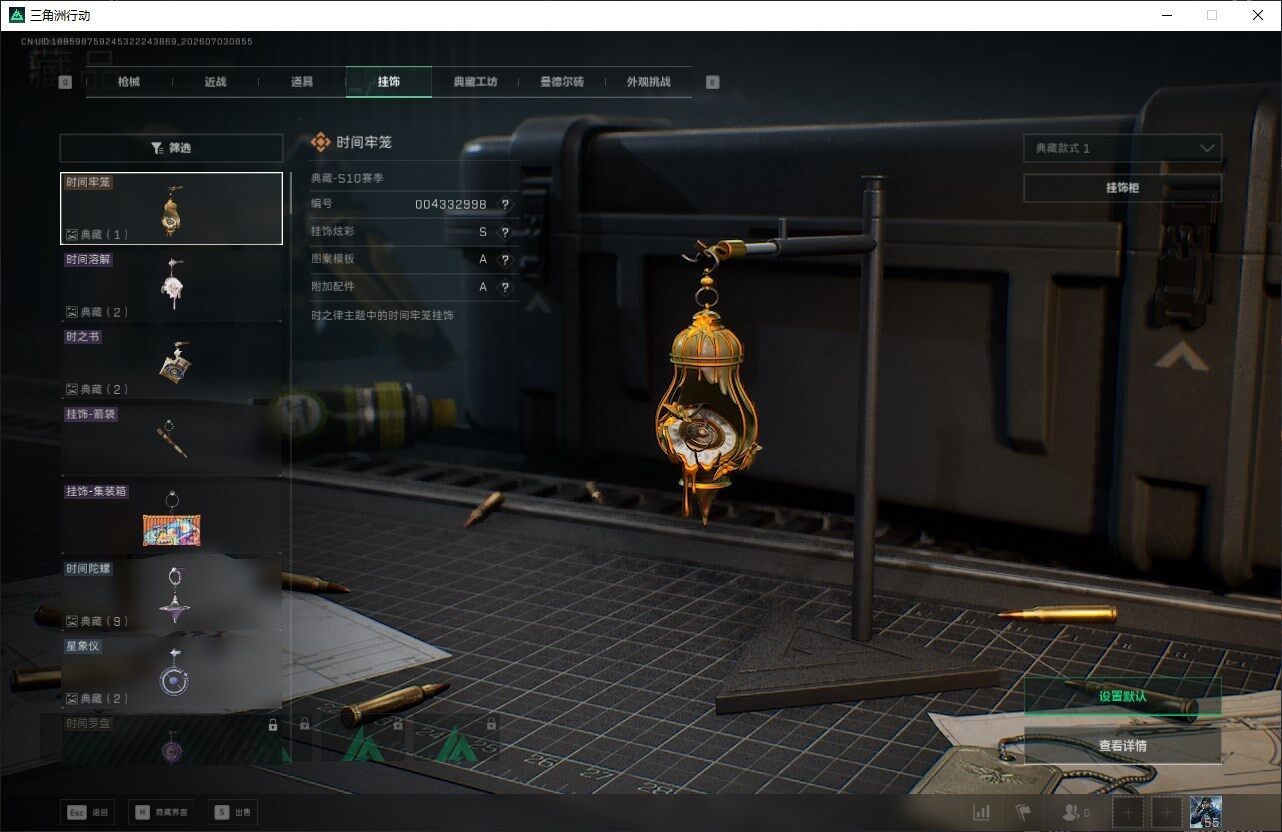
Task: Click the help icon next to 附加配件
Action: pos(505,287)
